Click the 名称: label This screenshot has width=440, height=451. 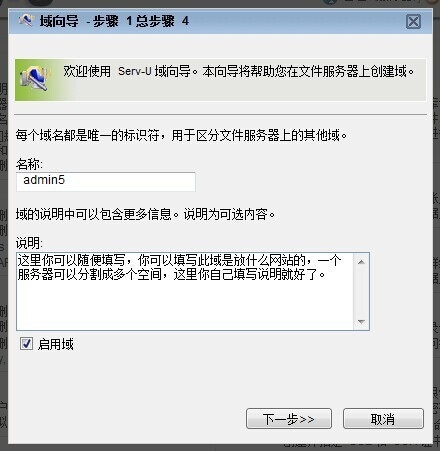click(29, 164)
